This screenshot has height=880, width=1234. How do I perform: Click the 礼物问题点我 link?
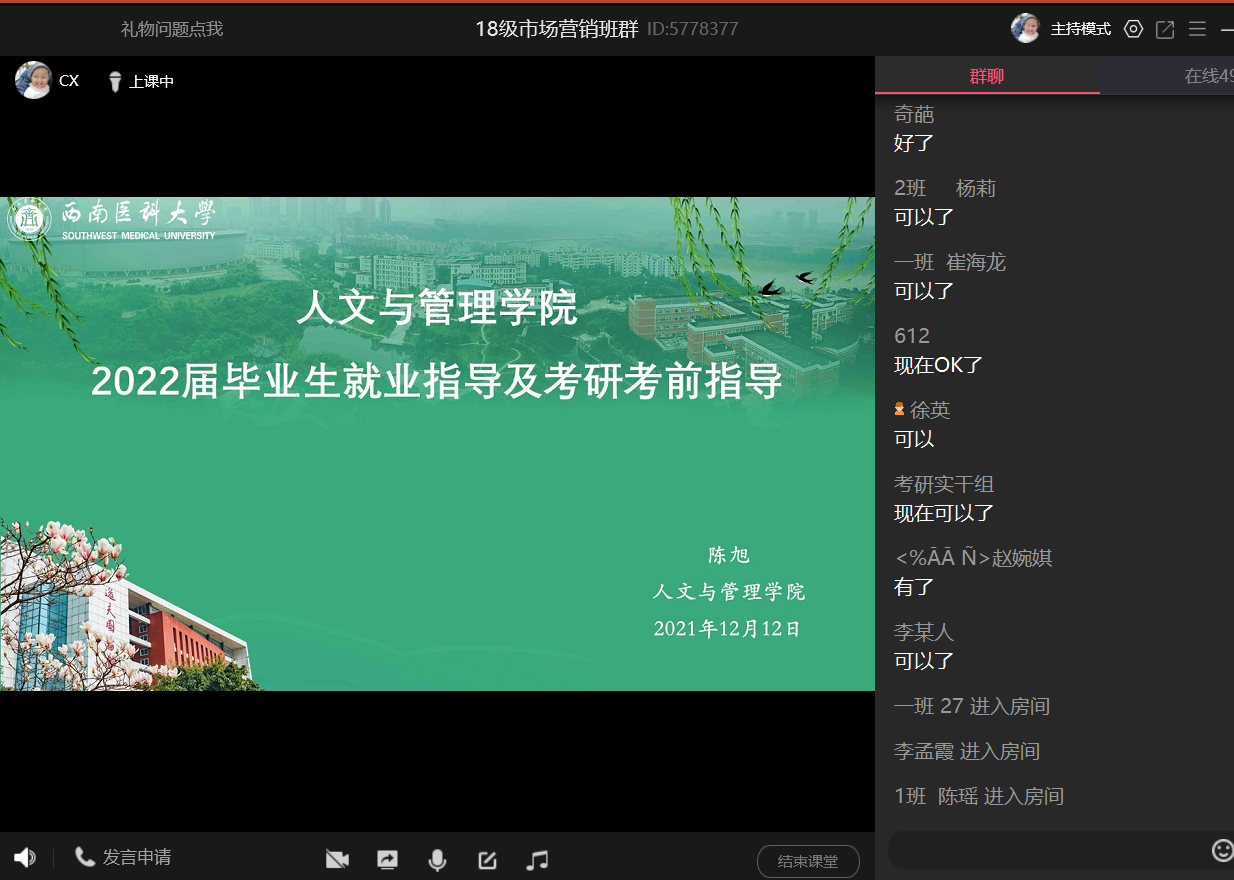click(172, 29)
